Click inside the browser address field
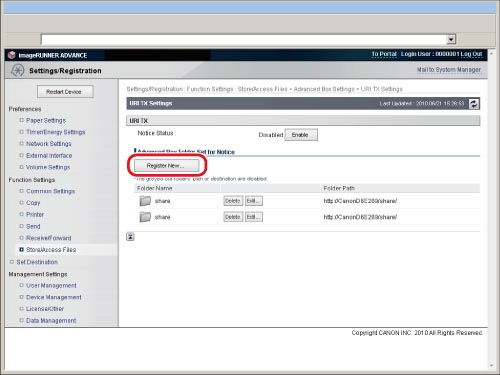The width and height of the screenshot is (500, 375). pos(244,39)
